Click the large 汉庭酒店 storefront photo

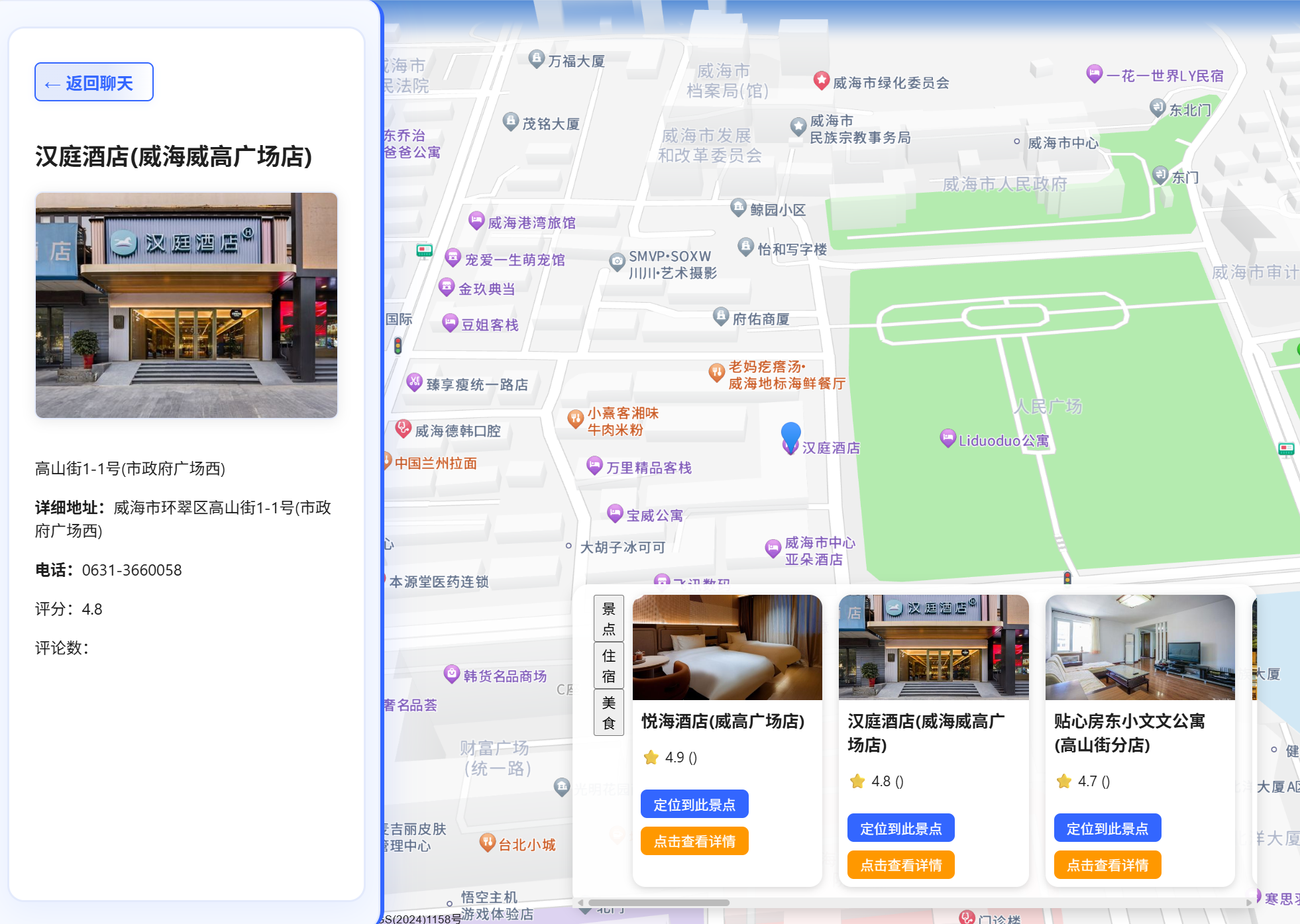[186, 305]
